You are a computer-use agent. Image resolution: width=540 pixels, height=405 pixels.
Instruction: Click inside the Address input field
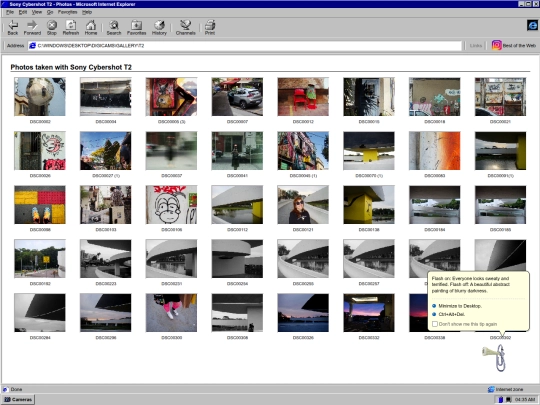pos(245,45)
